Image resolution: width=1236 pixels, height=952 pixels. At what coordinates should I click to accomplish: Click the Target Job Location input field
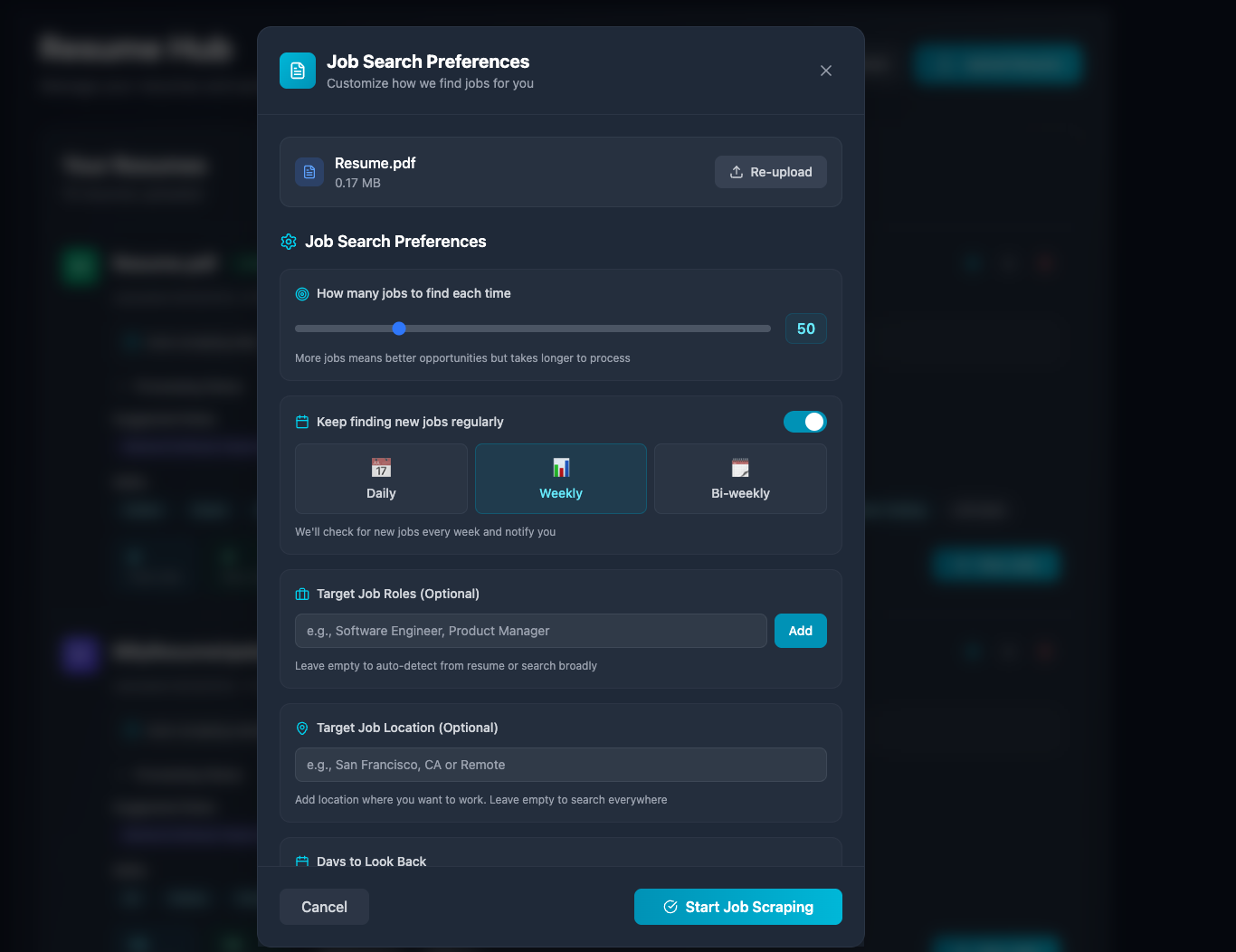pyautogui.click(x=560, y=764)
